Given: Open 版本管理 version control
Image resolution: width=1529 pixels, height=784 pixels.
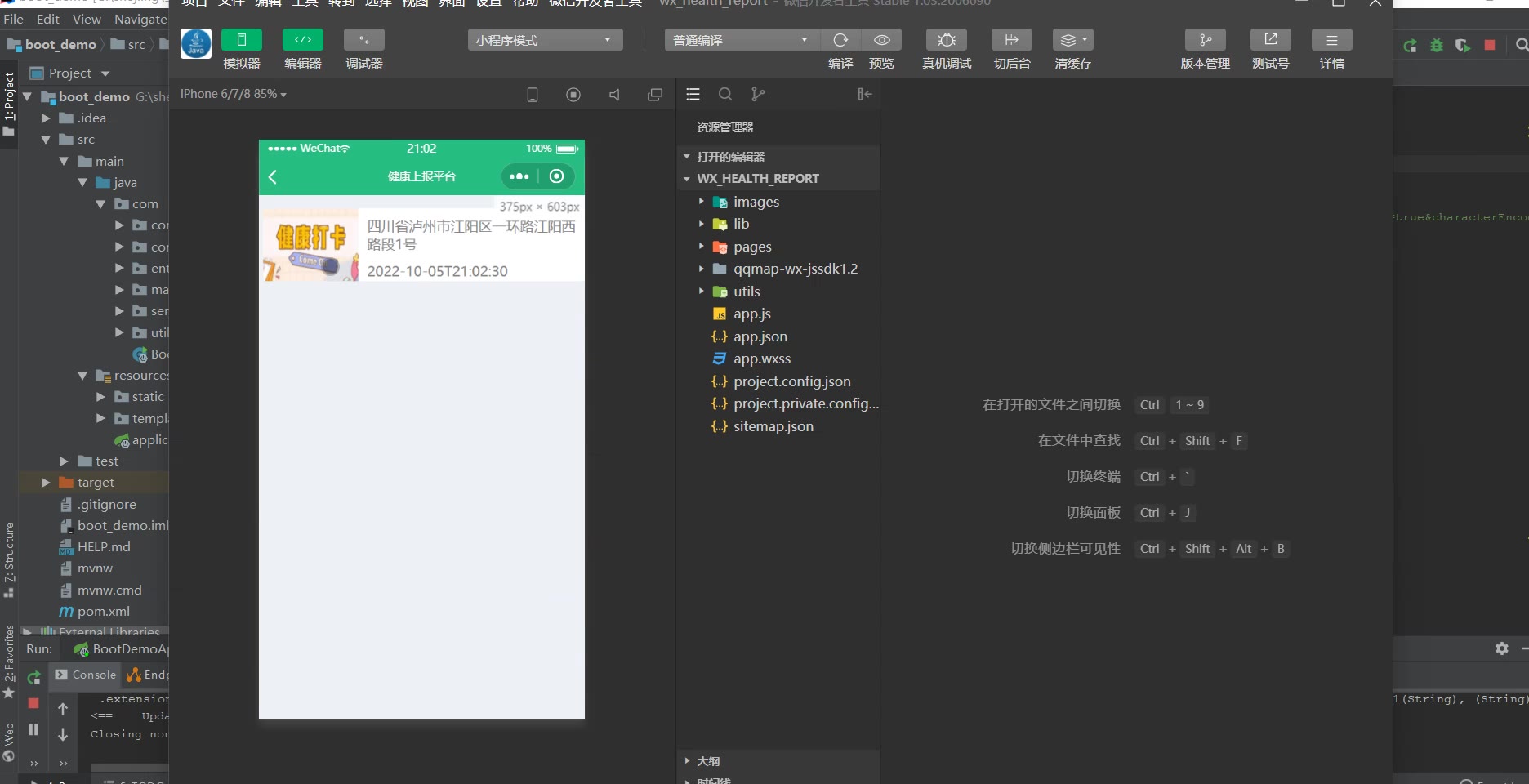Looking at the screenshot, I should point(1205,40).
